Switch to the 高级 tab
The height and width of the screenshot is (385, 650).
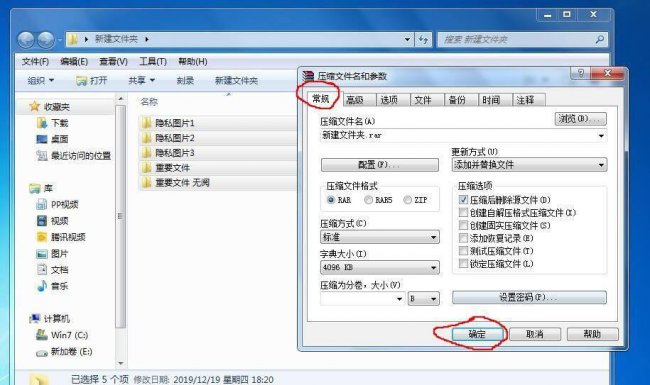click(355, 100)
